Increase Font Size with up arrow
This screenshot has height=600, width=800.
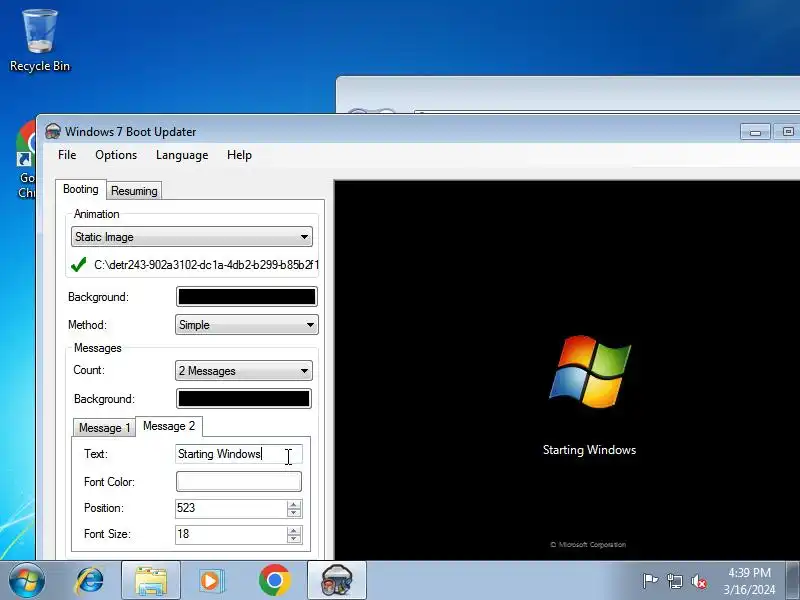294,530
